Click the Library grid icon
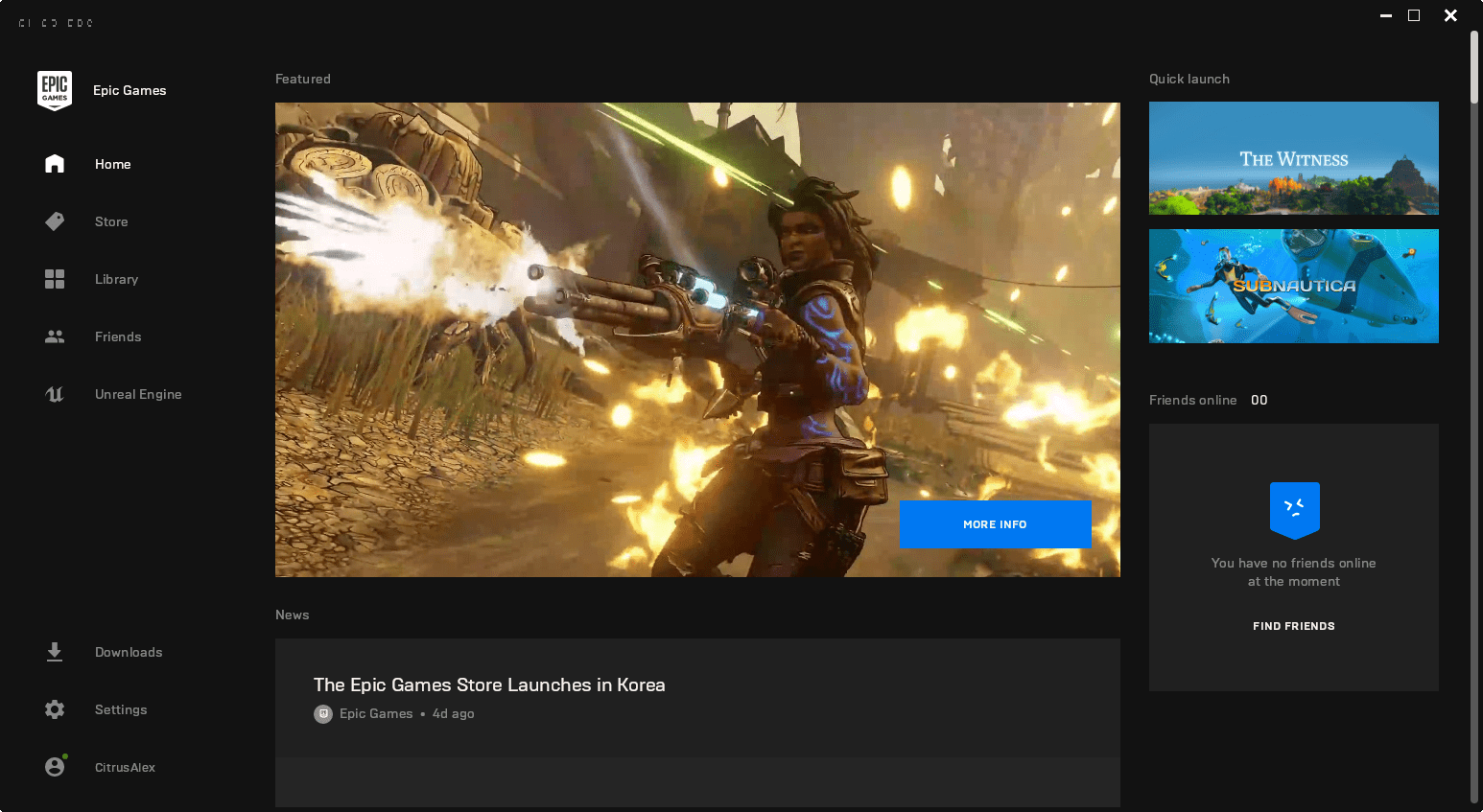Screen dimensions: 1483x812 click(x=55, y=279)
